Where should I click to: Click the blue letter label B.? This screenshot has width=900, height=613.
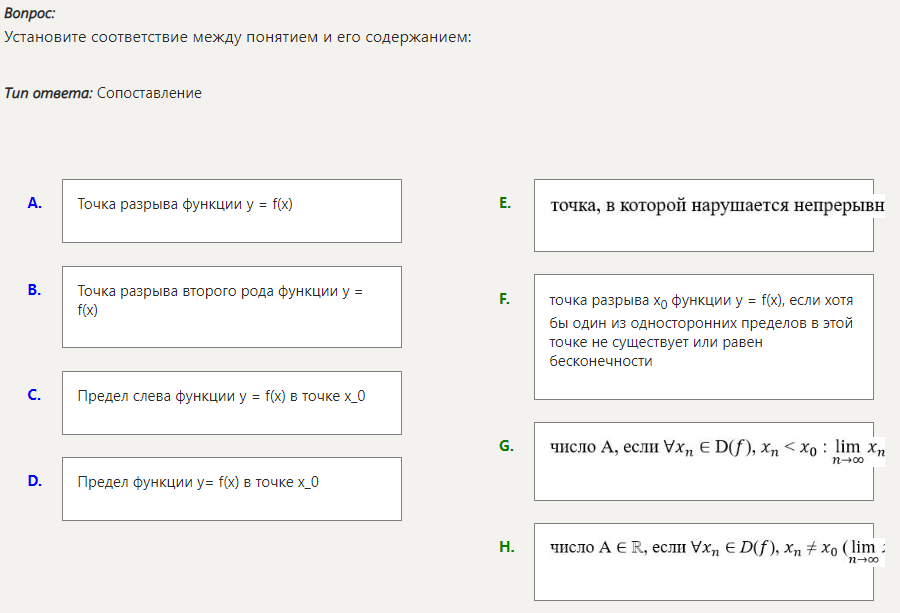coord(35,290)
